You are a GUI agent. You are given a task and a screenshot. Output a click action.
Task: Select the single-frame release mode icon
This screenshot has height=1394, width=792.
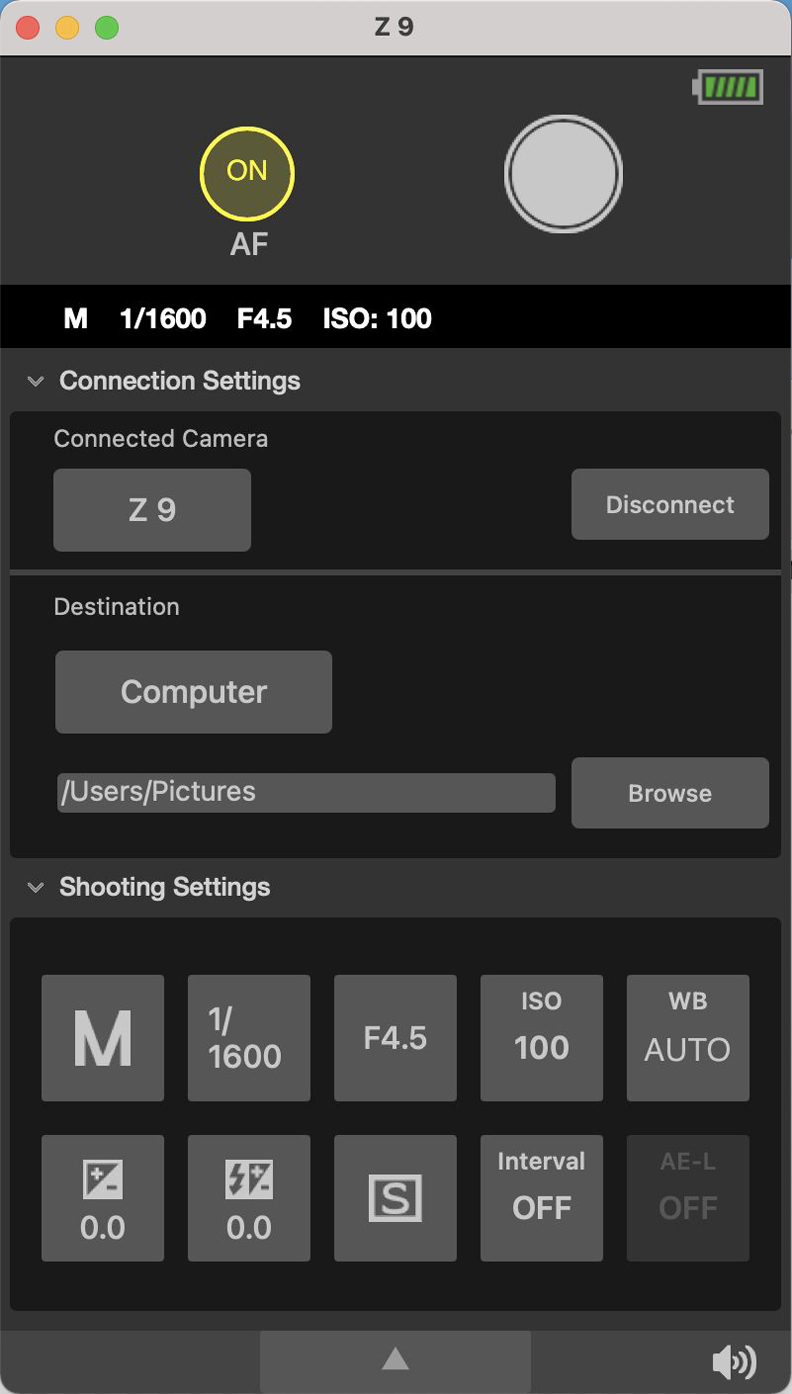(395, 1198)
